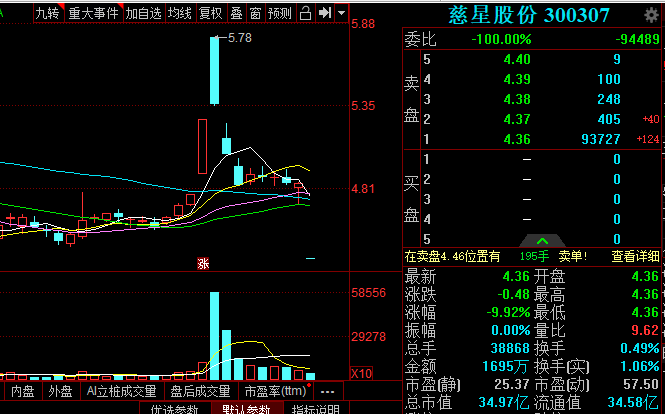This screenshot has width=665, height=414.
Task: Select the 外盘 indicator tab
Action: coord(62,391)
